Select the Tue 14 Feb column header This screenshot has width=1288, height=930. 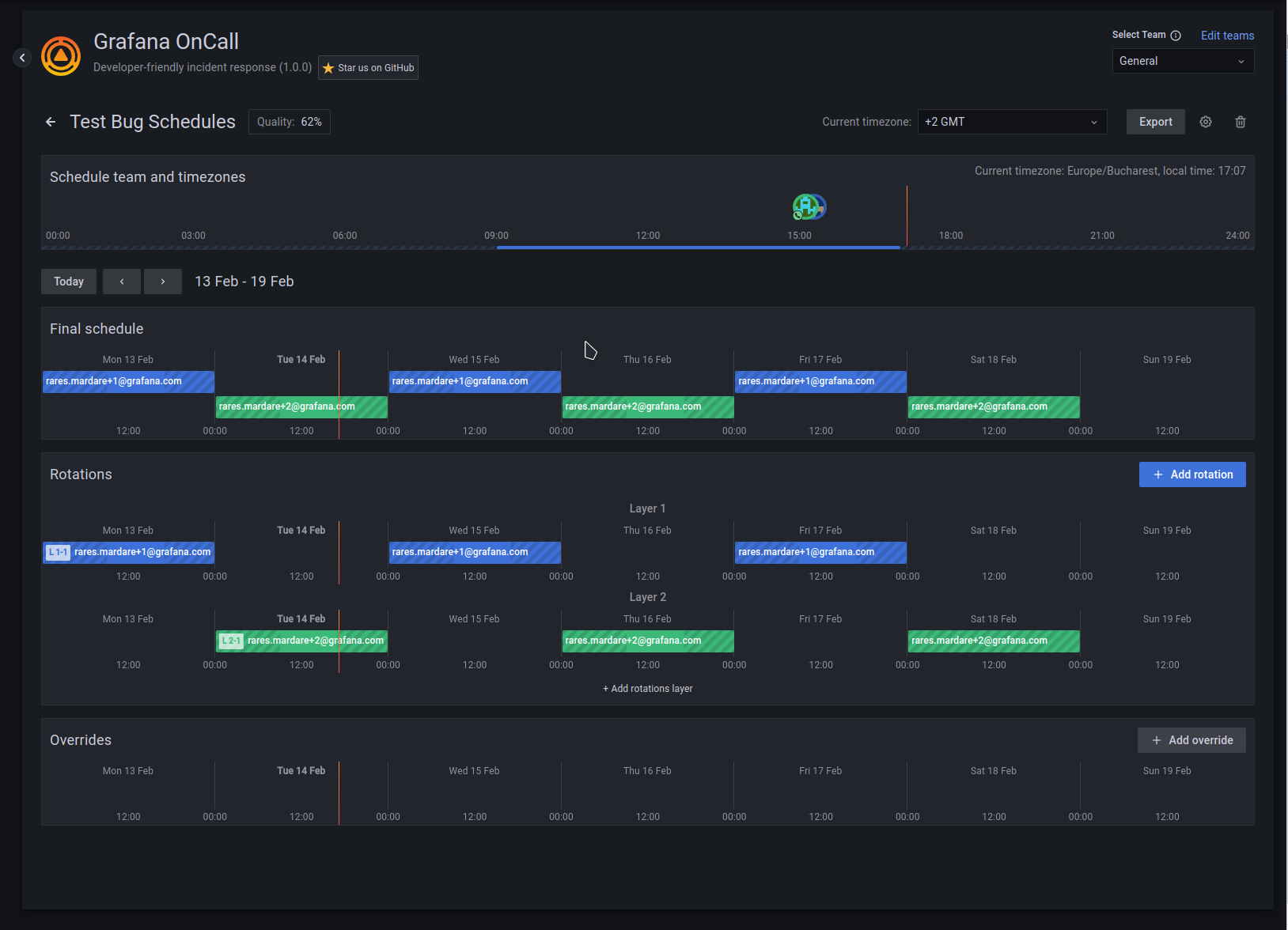coord(301,359)
